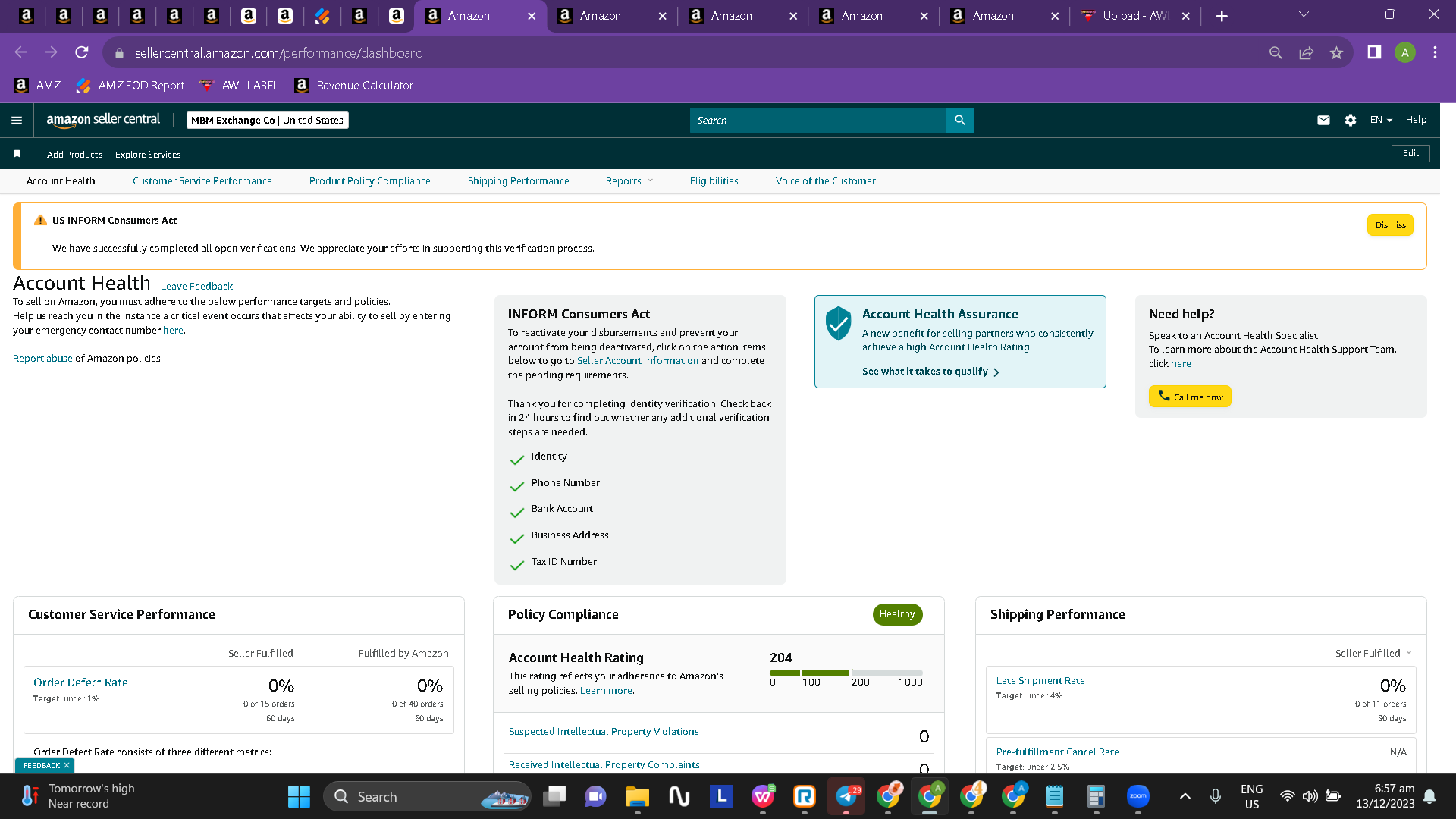
Task: Expand See what it takes to qualify
Action: (930, 372)
